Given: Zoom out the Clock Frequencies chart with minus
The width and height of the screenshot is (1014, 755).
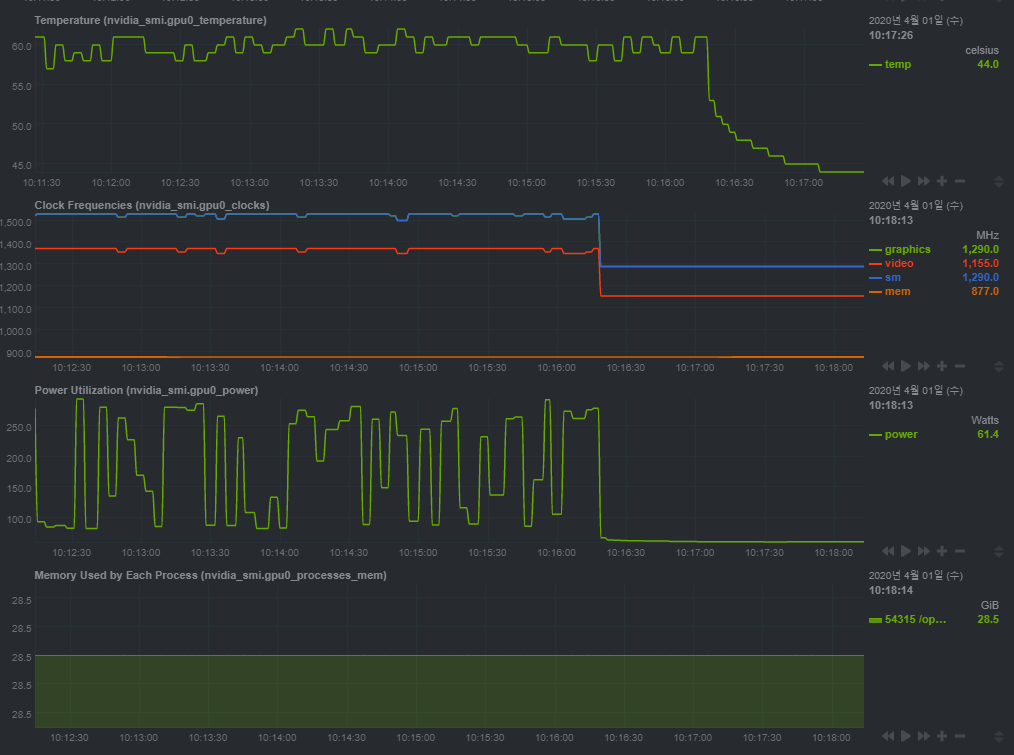Looking at the screenshot, I should (960, 366).
